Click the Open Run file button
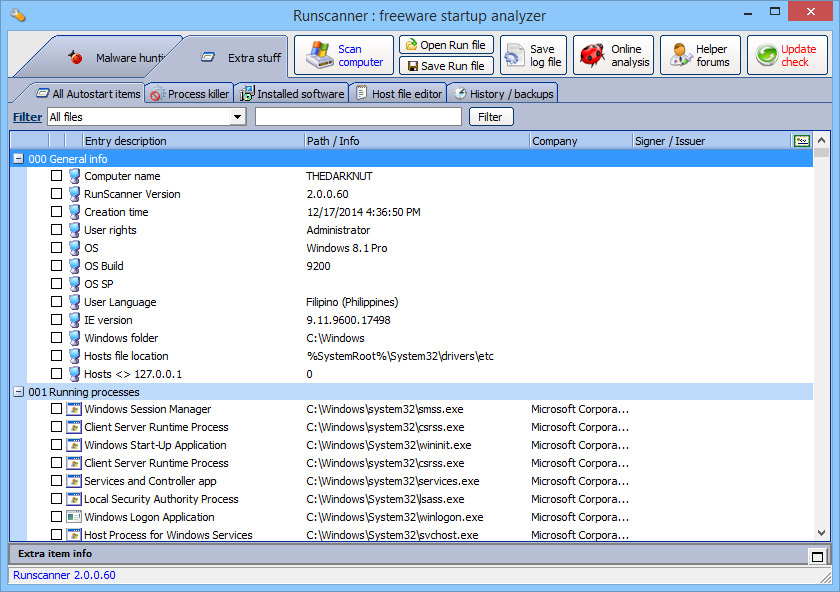Screen dimensions: 840x592 (x=446, y=44)
